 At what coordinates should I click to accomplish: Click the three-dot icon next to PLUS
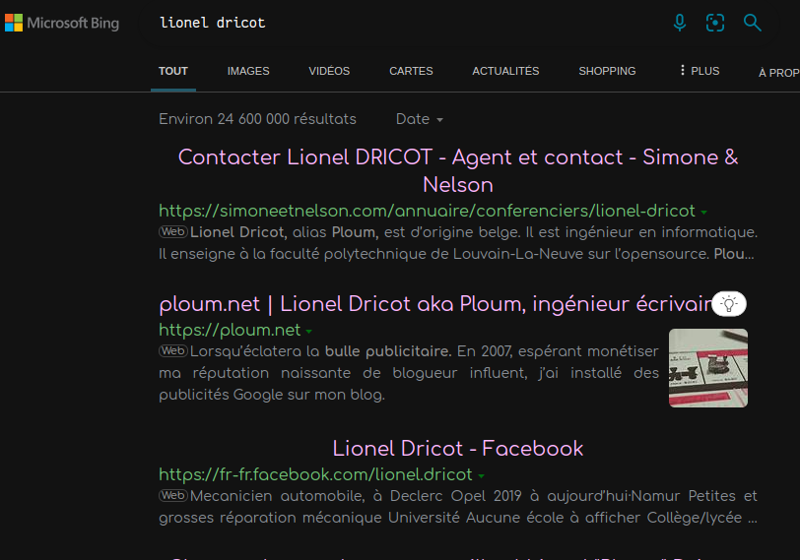[x=683, y=70]
